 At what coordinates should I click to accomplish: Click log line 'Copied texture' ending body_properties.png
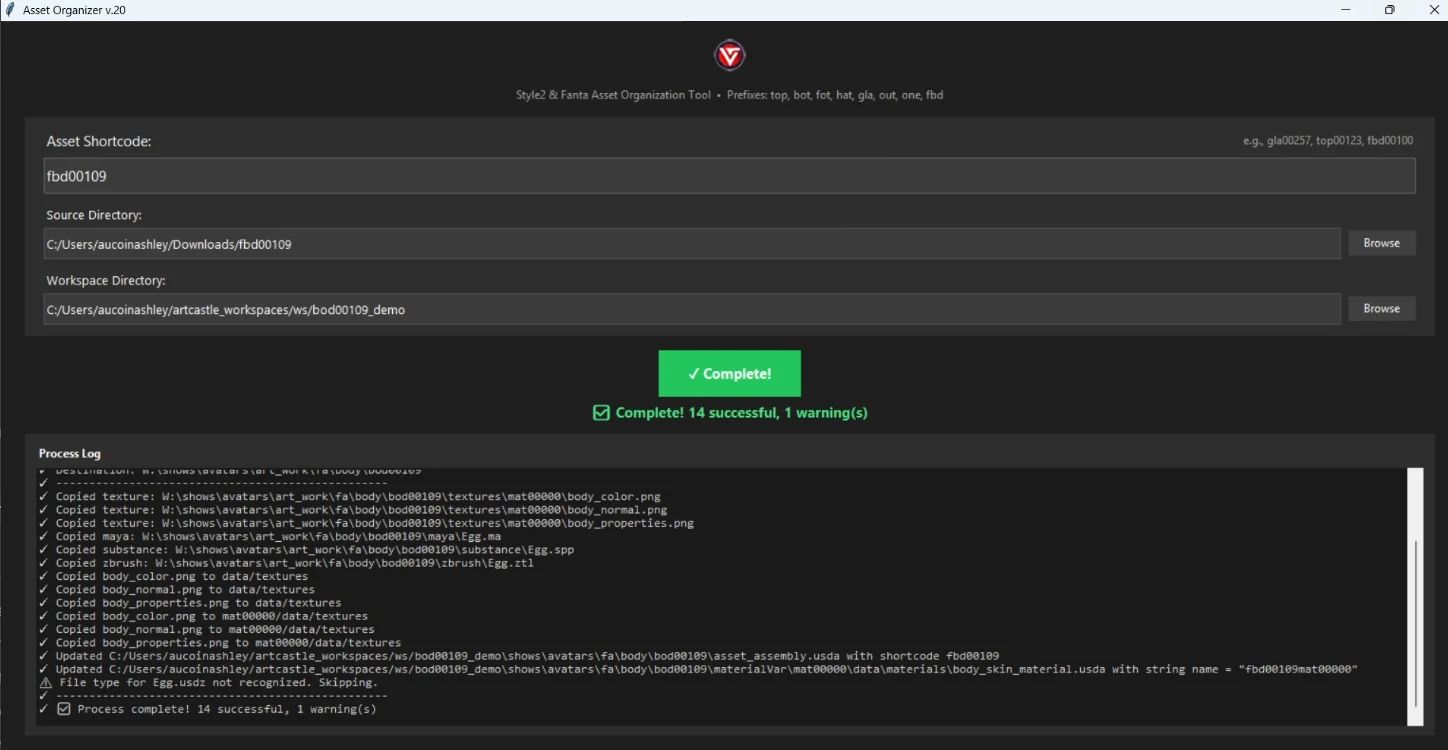point(374,523)
